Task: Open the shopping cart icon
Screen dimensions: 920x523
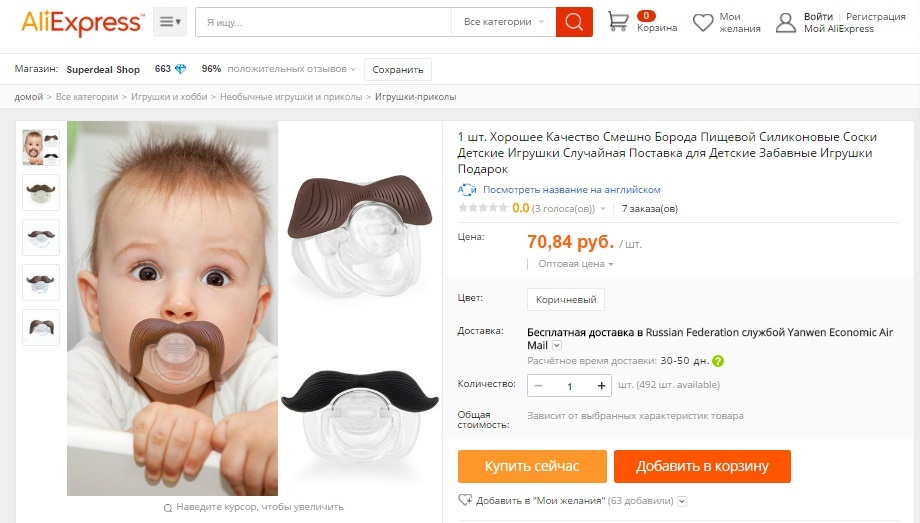Action: click(619, 21)
